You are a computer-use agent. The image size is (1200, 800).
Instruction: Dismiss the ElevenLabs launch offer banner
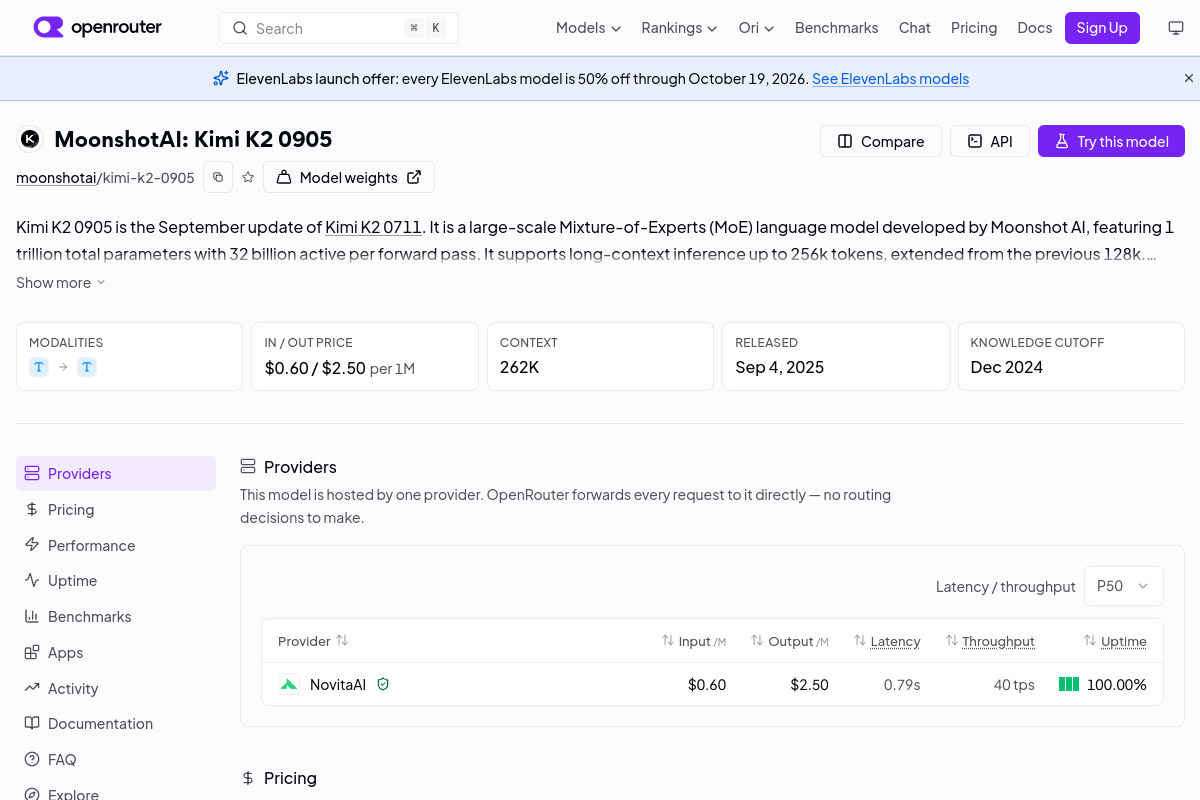[1189, 78]
